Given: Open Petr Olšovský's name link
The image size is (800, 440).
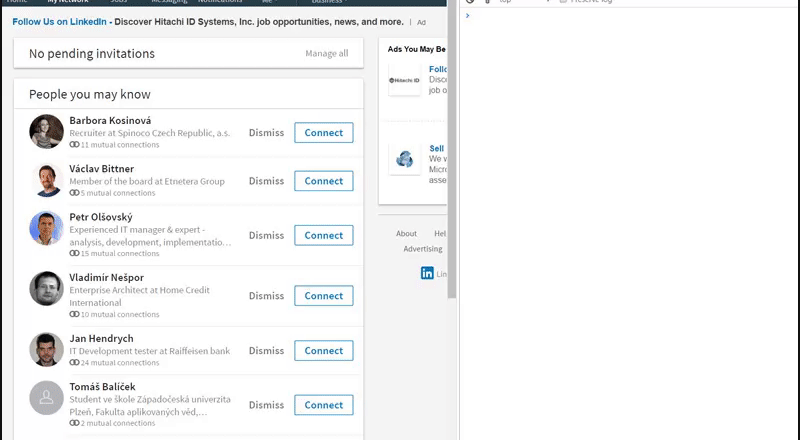Looking at the screenshot, I should [x=101, y=217].
